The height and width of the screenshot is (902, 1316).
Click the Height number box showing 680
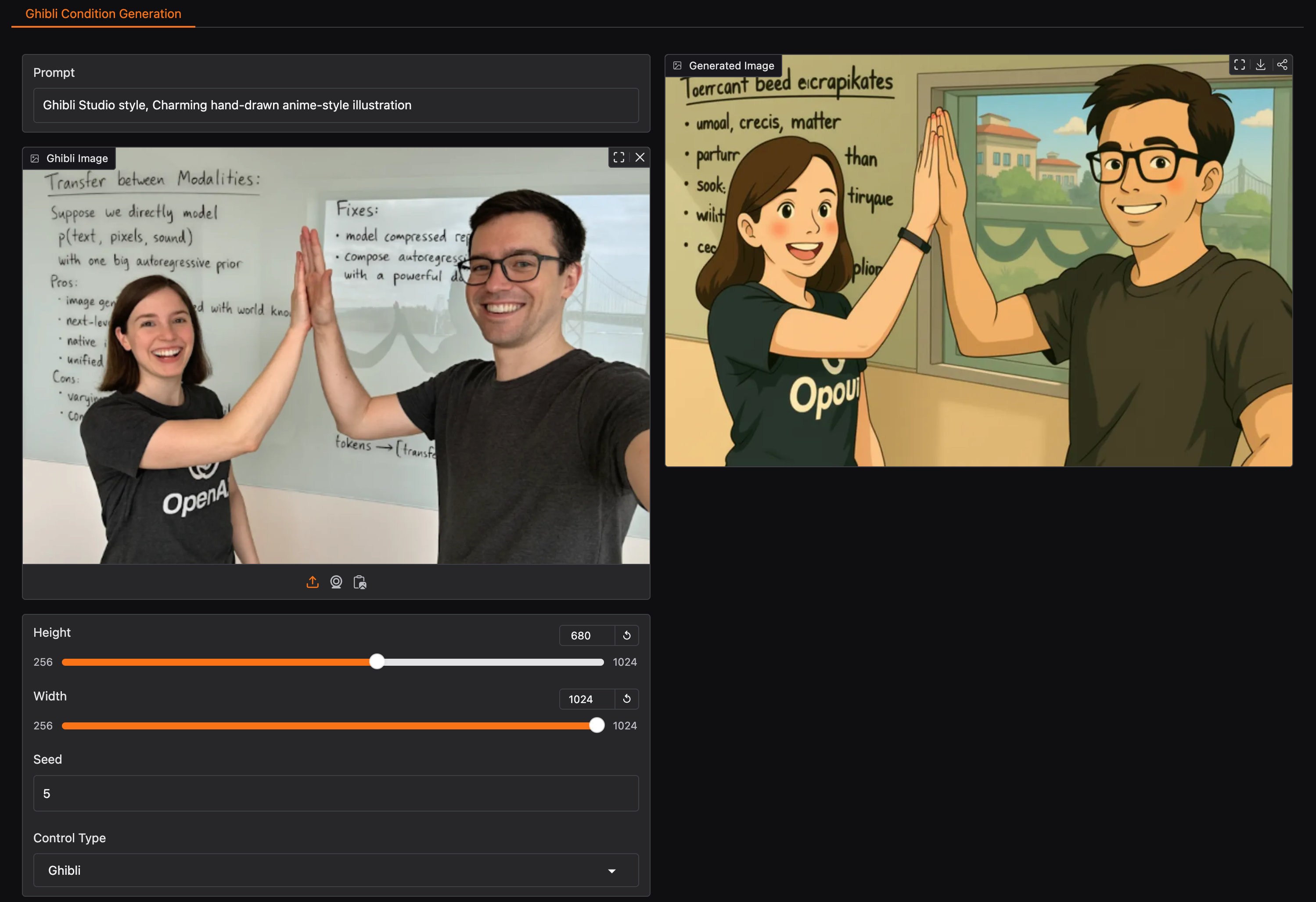pyautogui.click(x=586, y=635)
